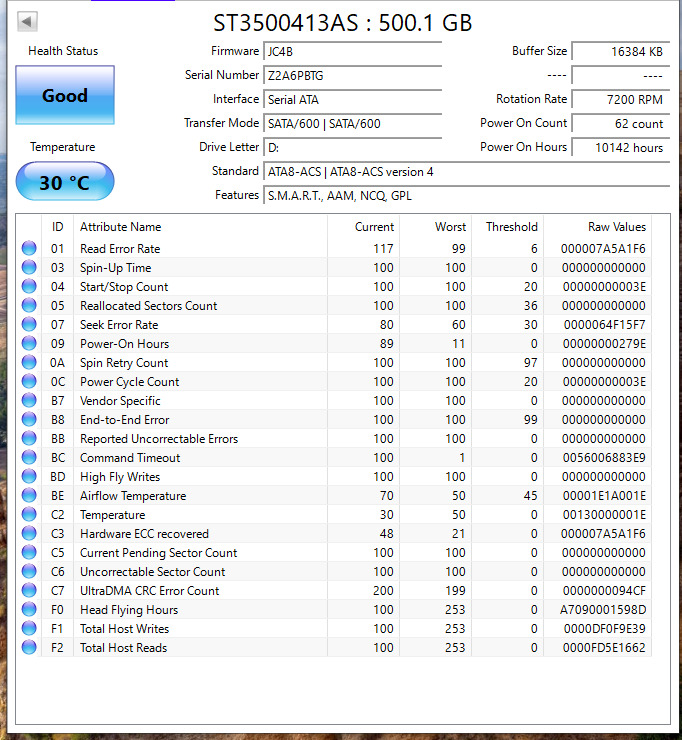Click the Current column header
Viewport: 682px width, 740px height.
click(363, 227)
